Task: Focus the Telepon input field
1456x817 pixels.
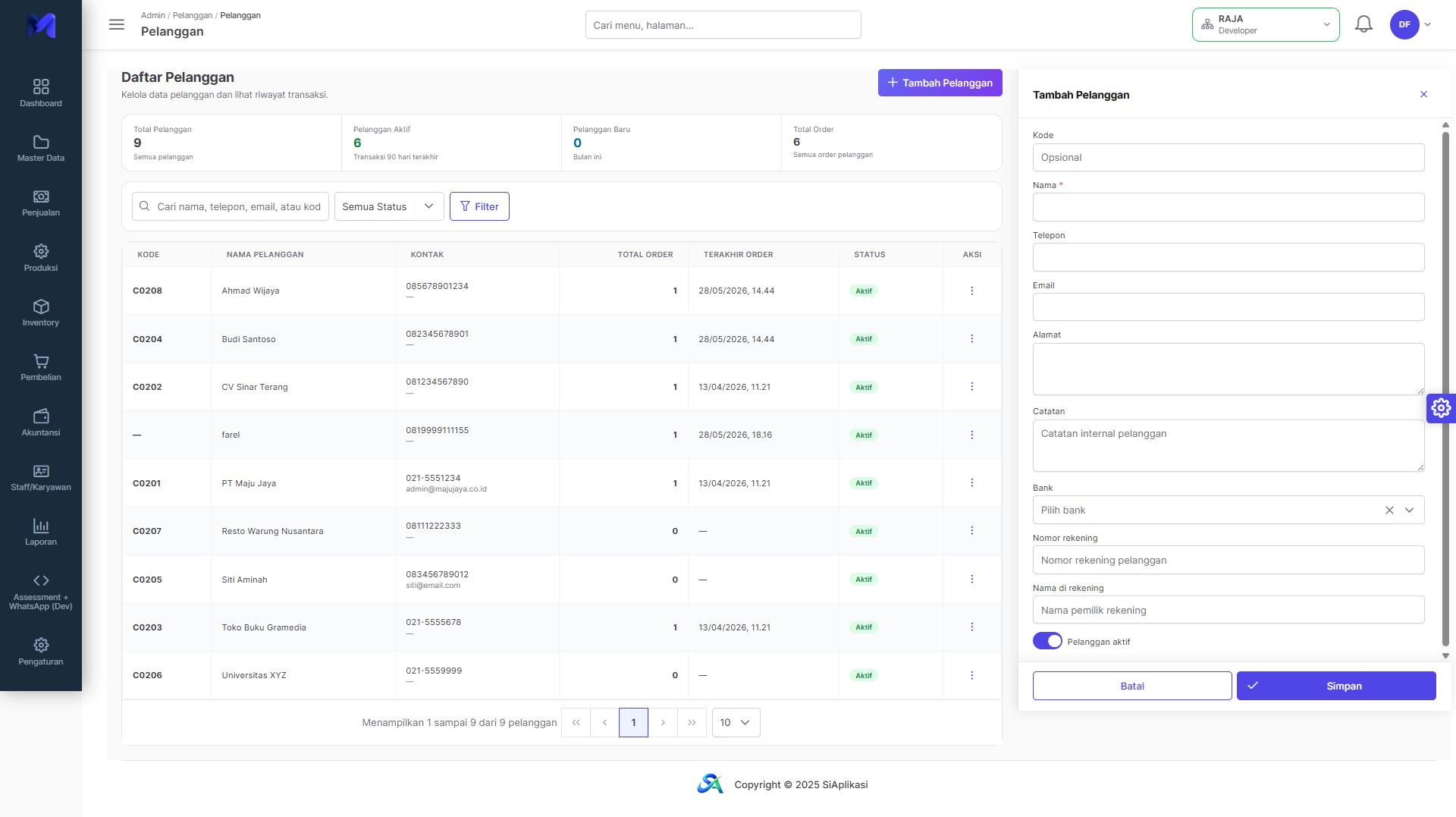Action: click(x=1228, y=257)
